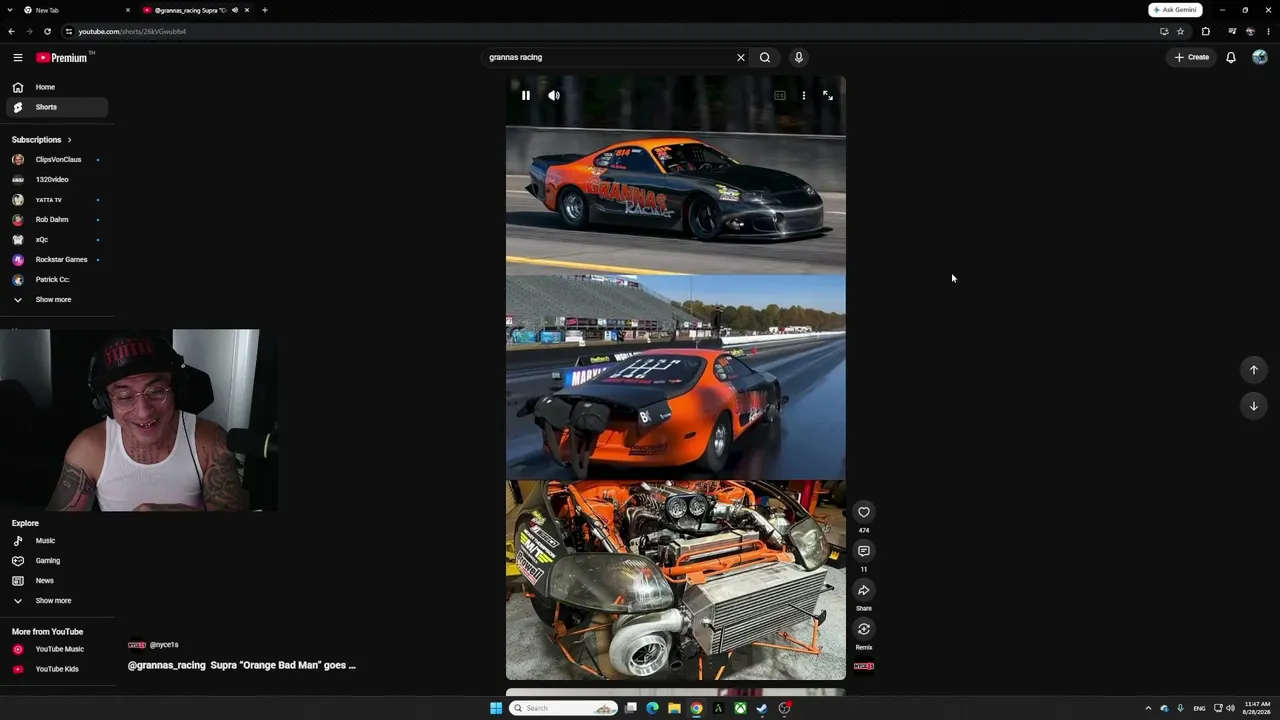Open the xQc subscription

(57, 240)
